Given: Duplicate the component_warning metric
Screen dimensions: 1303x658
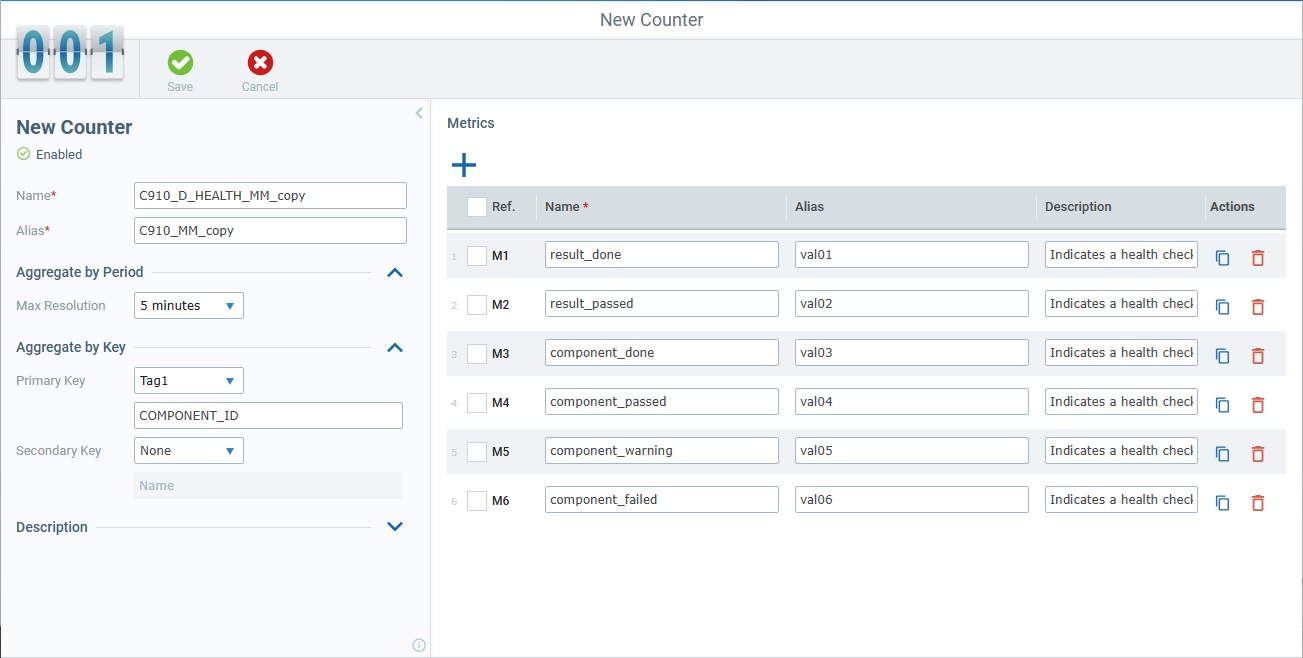Looking at the screenshot, I should tap(1222, 453).
